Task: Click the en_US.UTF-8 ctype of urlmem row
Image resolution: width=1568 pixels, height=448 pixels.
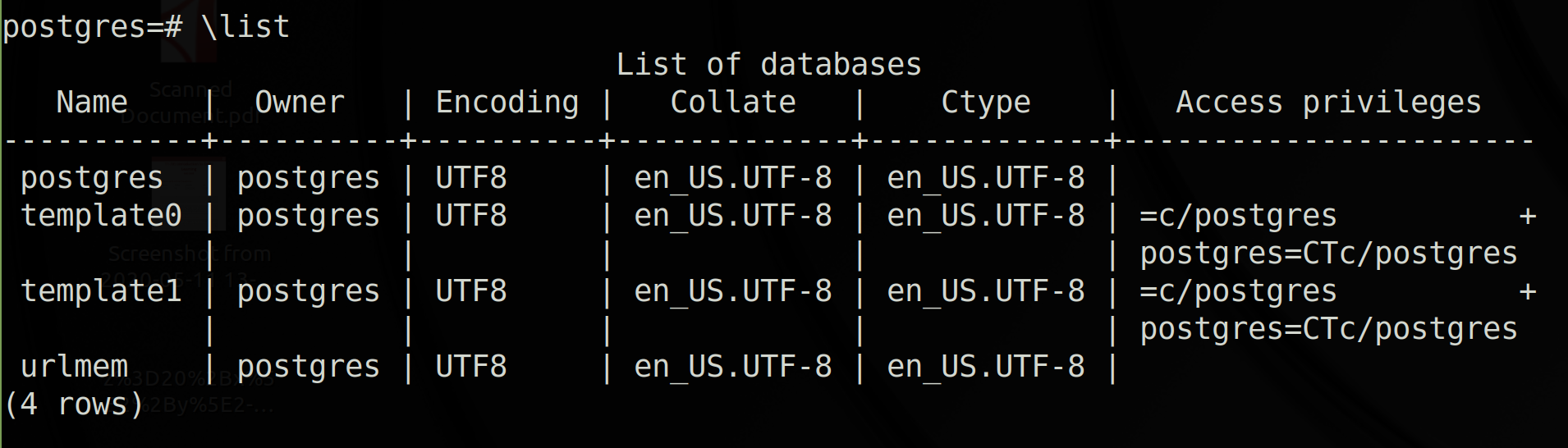Action: 986,367
